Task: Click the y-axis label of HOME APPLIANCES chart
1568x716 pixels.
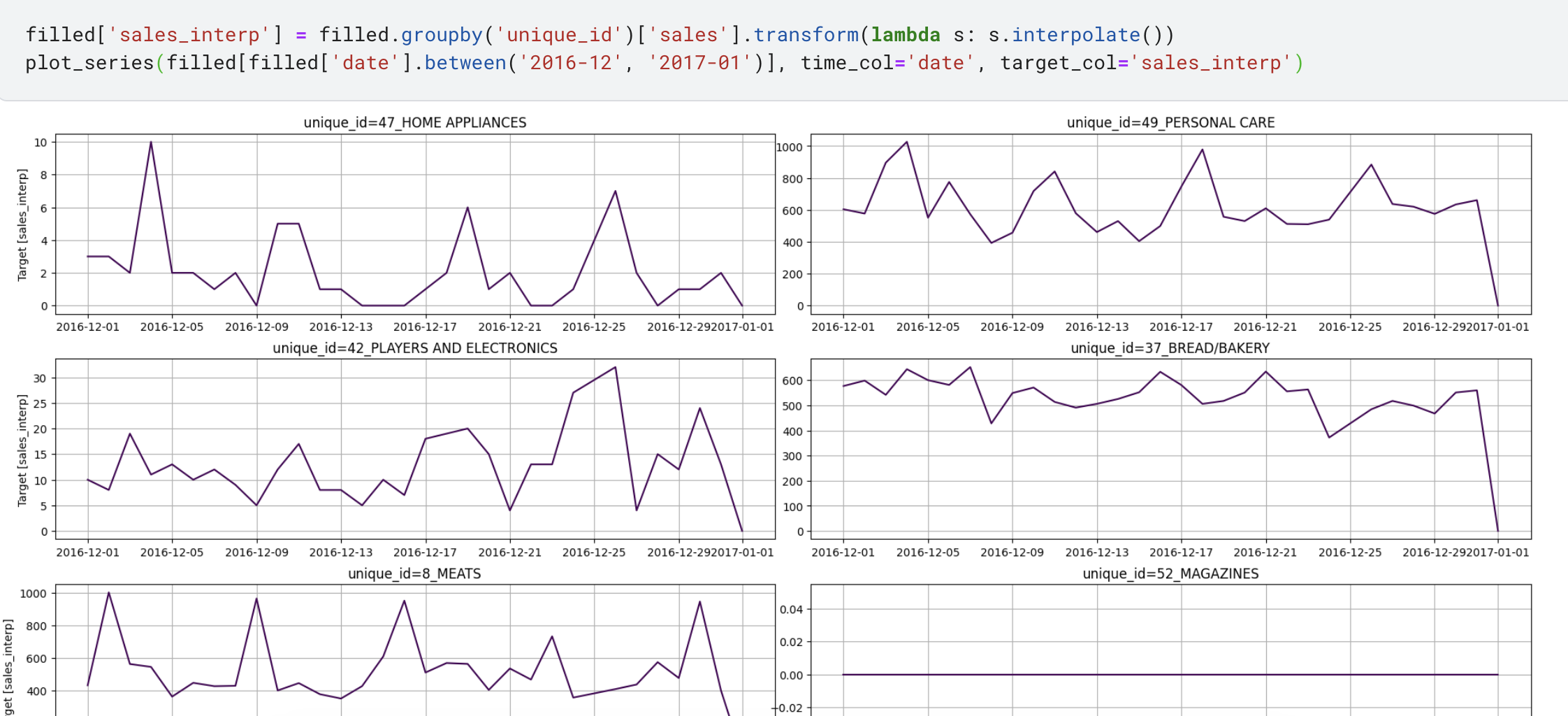Action: pos(22,224)
